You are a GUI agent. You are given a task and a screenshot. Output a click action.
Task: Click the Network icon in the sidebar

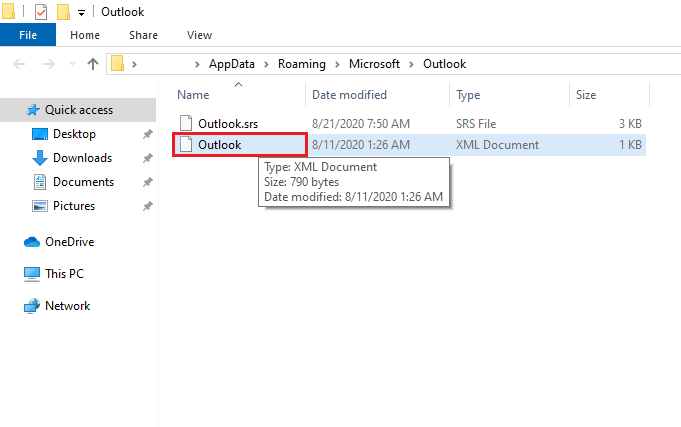click(x=32, y=306)
